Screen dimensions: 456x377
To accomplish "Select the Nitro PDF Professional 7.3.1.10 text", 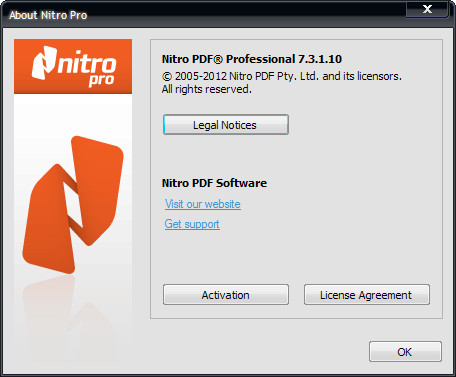I will click(x=252, y=59).
